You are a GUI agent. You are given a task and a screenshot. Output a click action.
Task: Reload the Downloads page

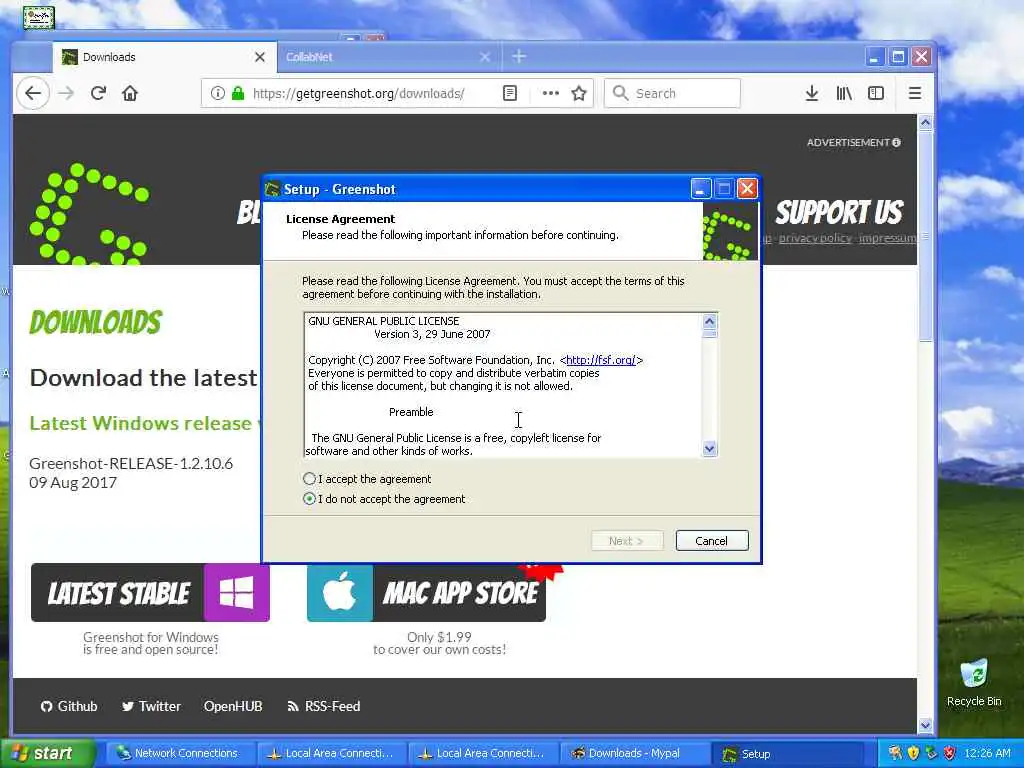(98, 93)
